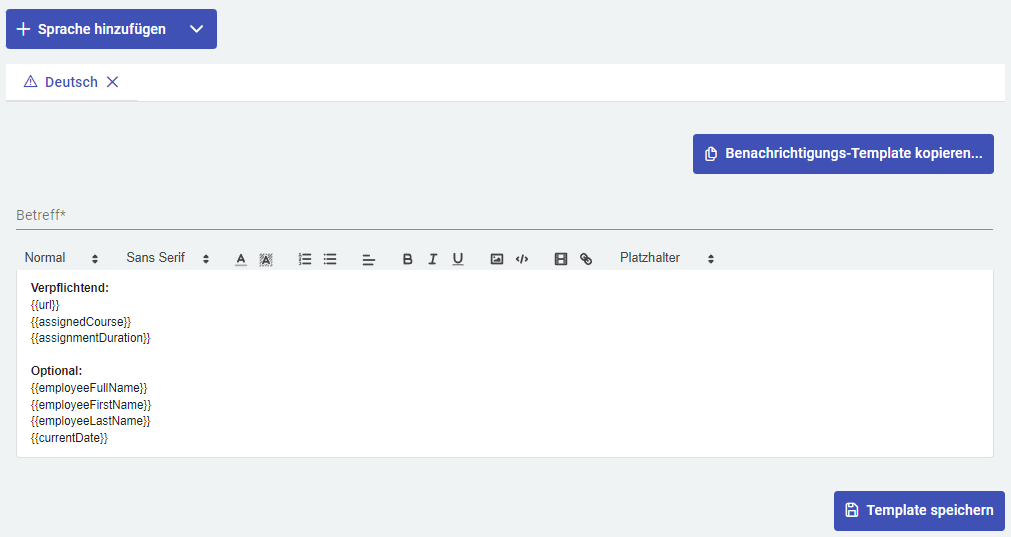Click the Template speichern button
1011x537 pixels.
point(919,510)
